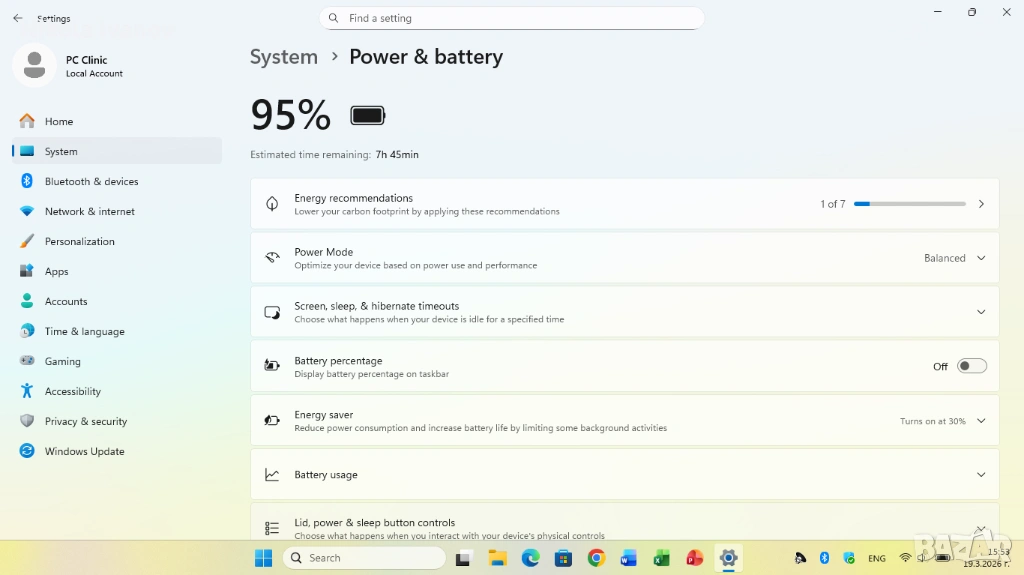The width and height of the screenshot is (1024, 575).
Task: Launch Microsoft Edge from taskbar
Action: [x=530, y=558]
